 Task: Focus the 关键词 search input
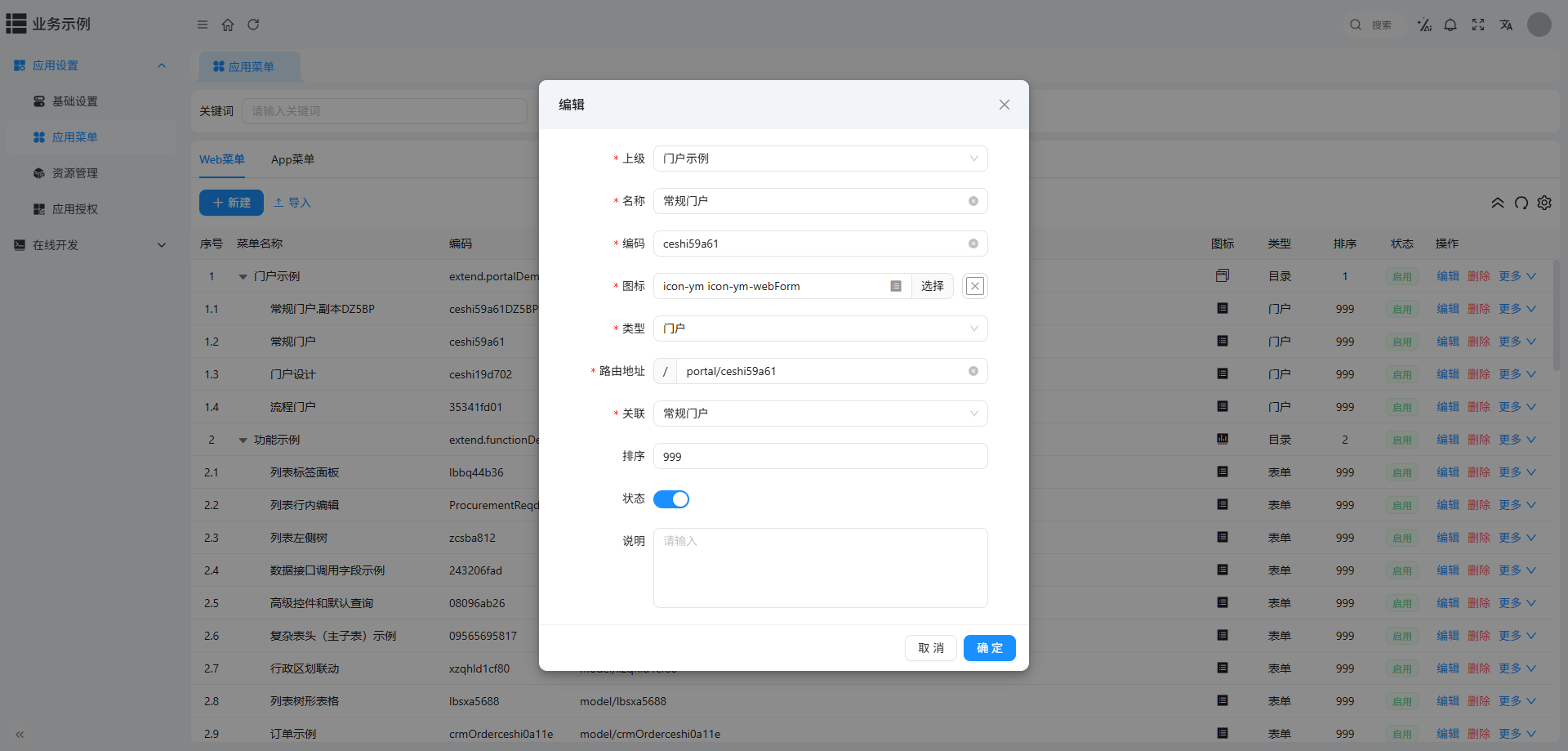pos(385,111)
